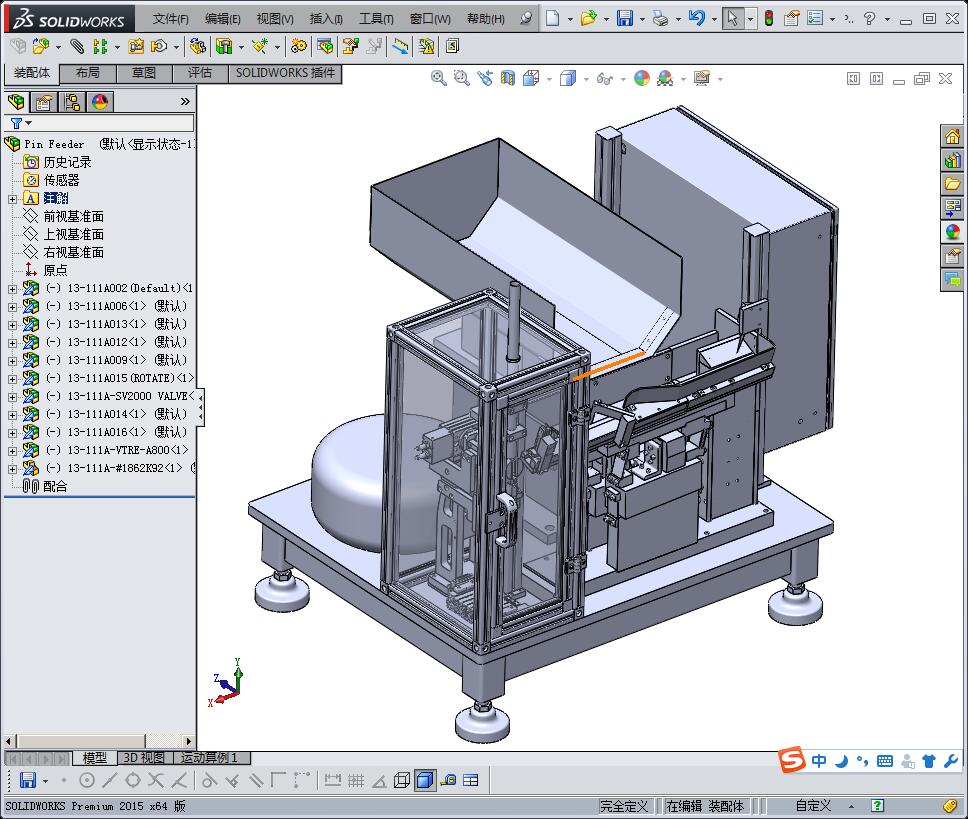
Task: Click the Smart Fasteners icon
Action: coord(136,46)
